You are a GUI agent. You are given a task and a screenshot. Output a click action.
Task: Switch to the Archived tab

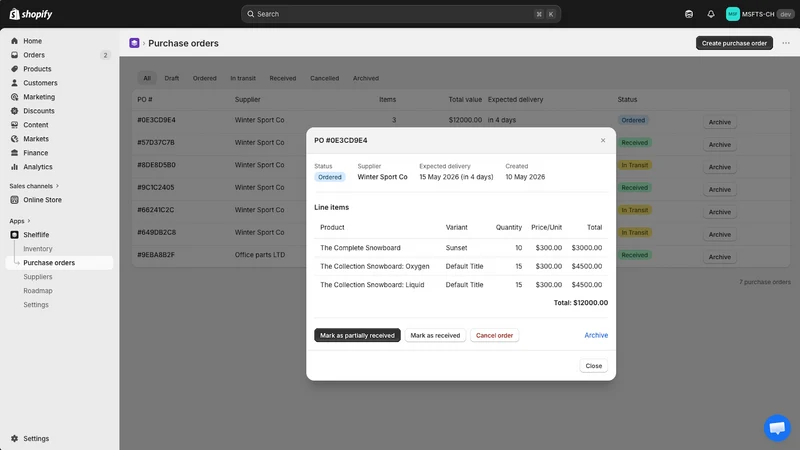click(x=366, y=78)
